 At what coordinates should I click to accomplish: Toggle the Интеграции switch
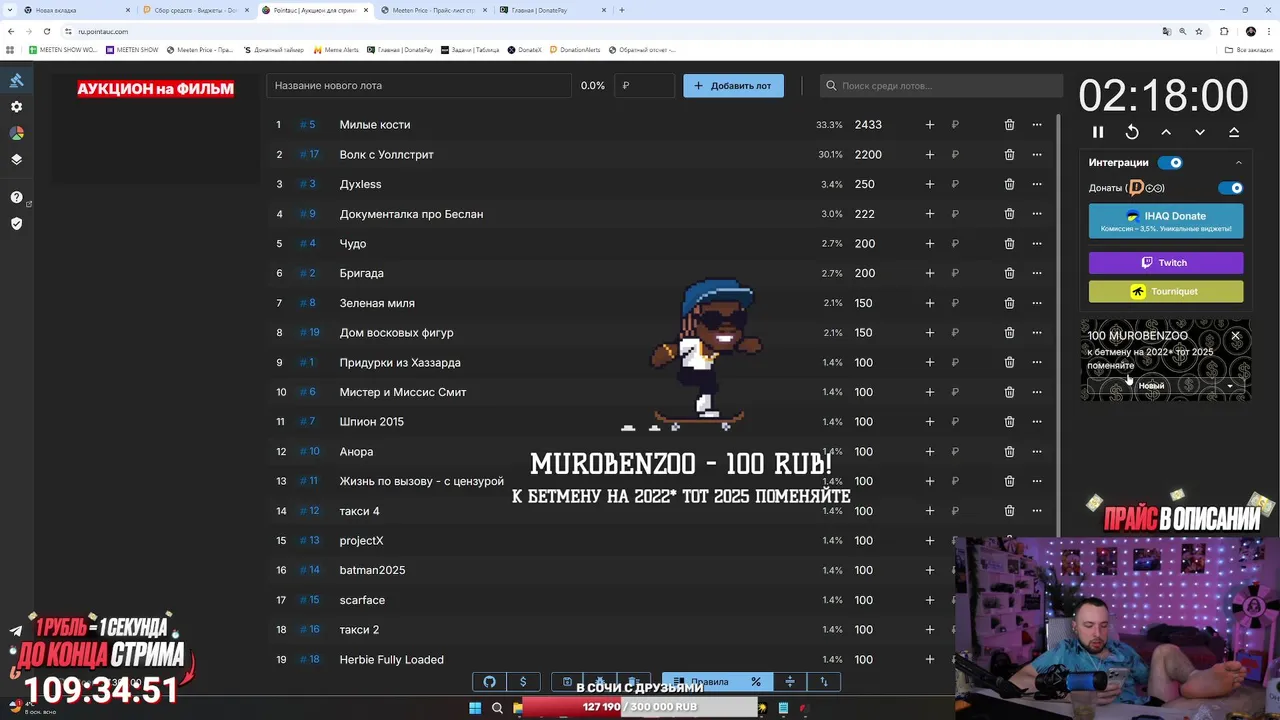pos(1170,163)
